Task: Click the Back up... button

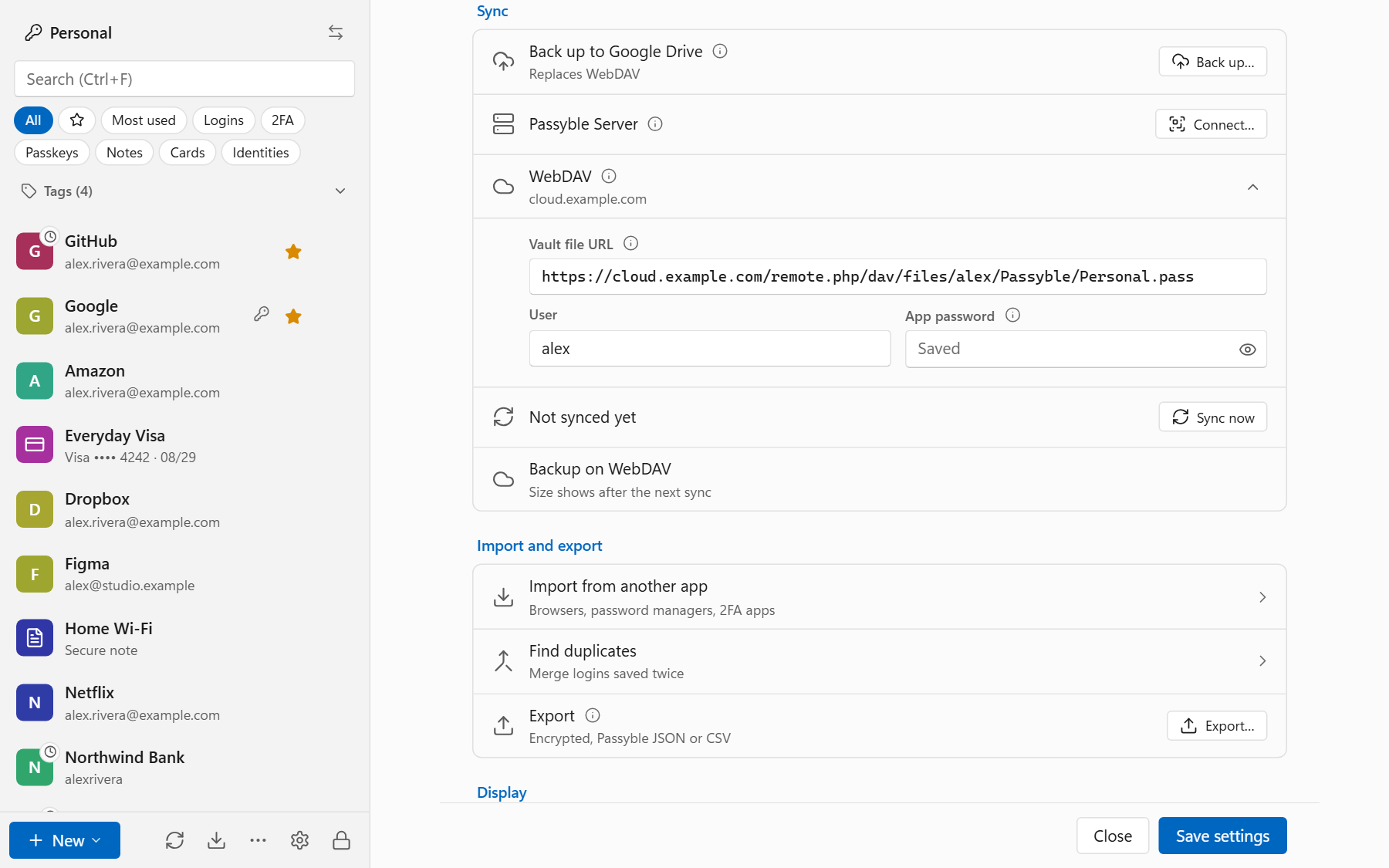Action: click(x=1212, y=62)
